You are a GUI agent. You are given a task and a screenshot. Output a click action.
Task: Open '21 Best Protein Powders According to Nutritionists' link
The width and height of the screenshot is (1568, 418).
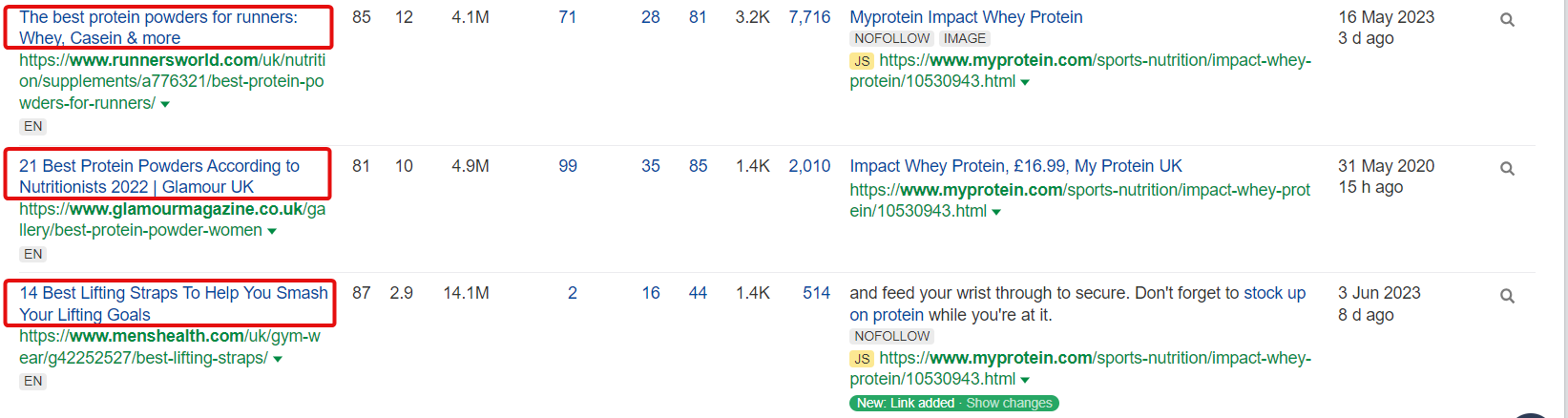pos(159,177)
